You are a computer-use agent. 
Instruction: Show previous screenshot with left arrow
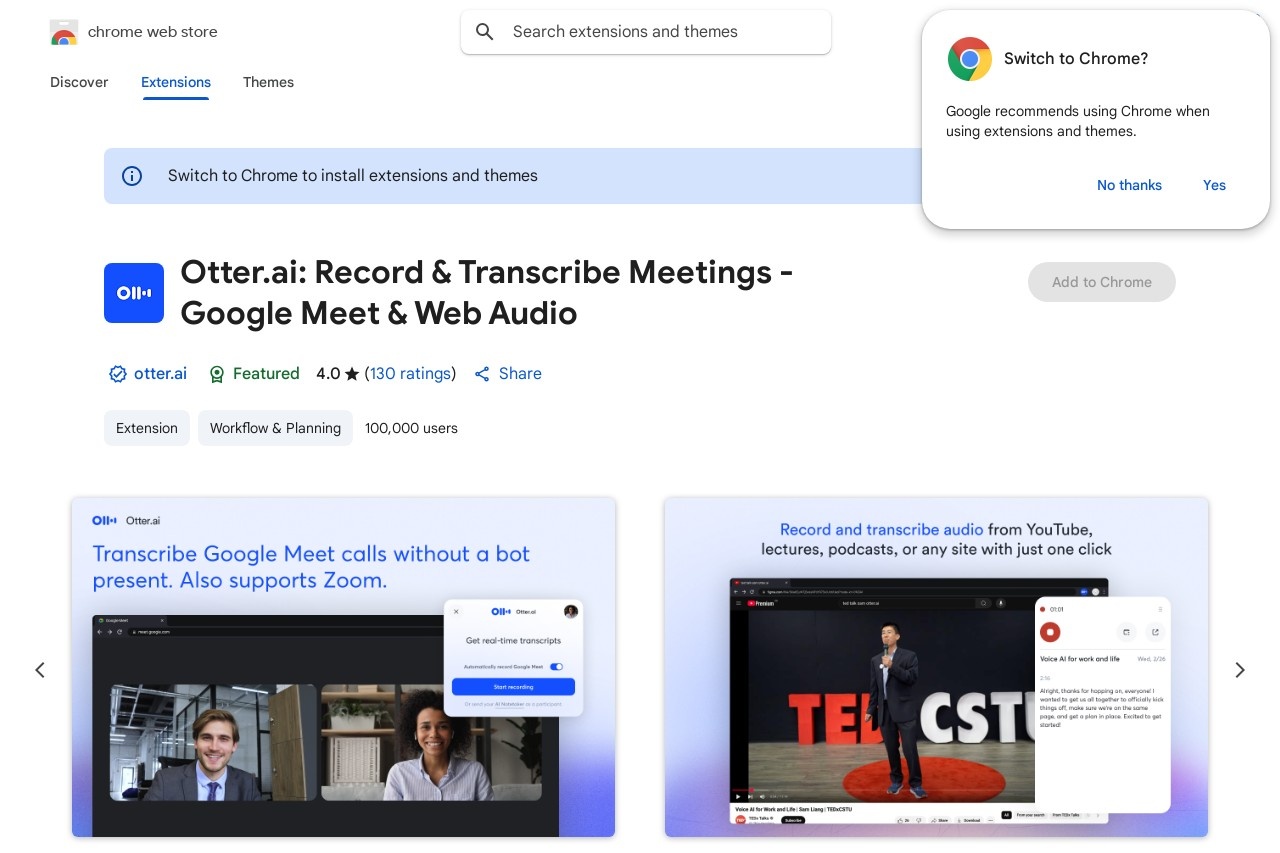click(40, 670)
